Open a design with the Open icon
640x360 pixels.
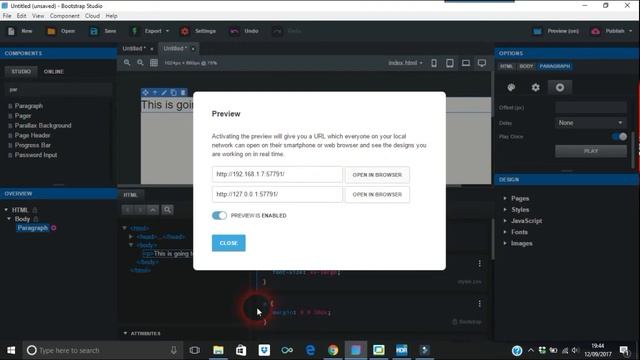coord(51,31)
